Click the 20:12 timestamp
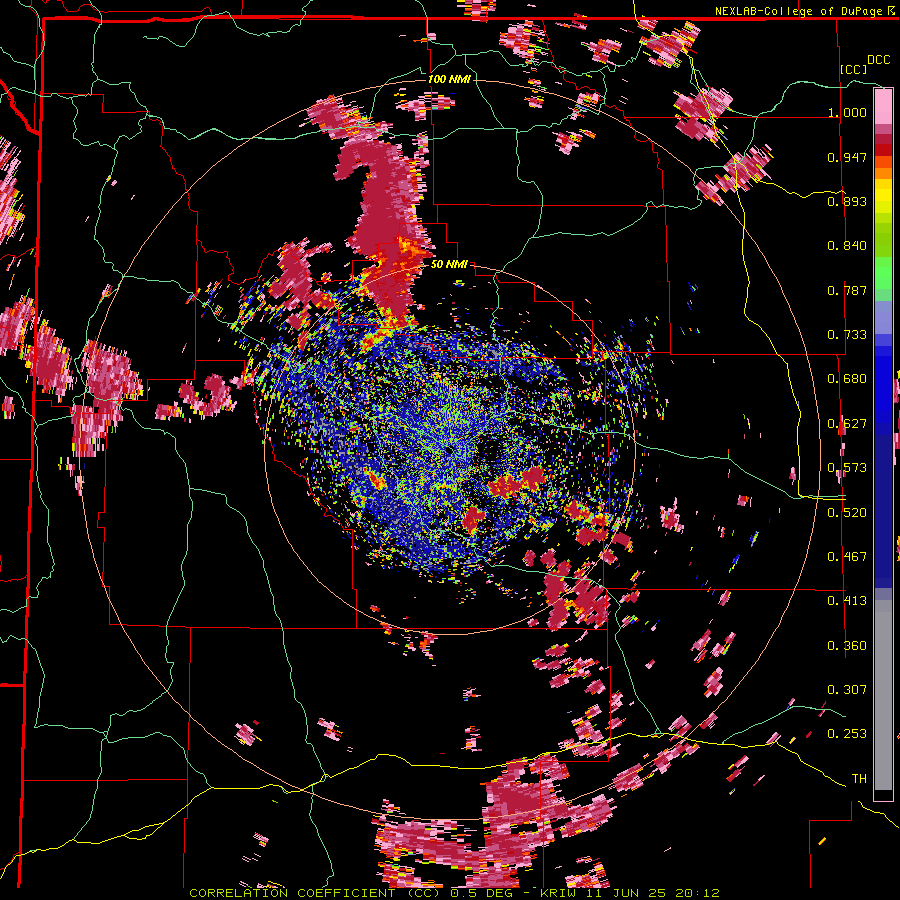900x900 pixels. 699,893
